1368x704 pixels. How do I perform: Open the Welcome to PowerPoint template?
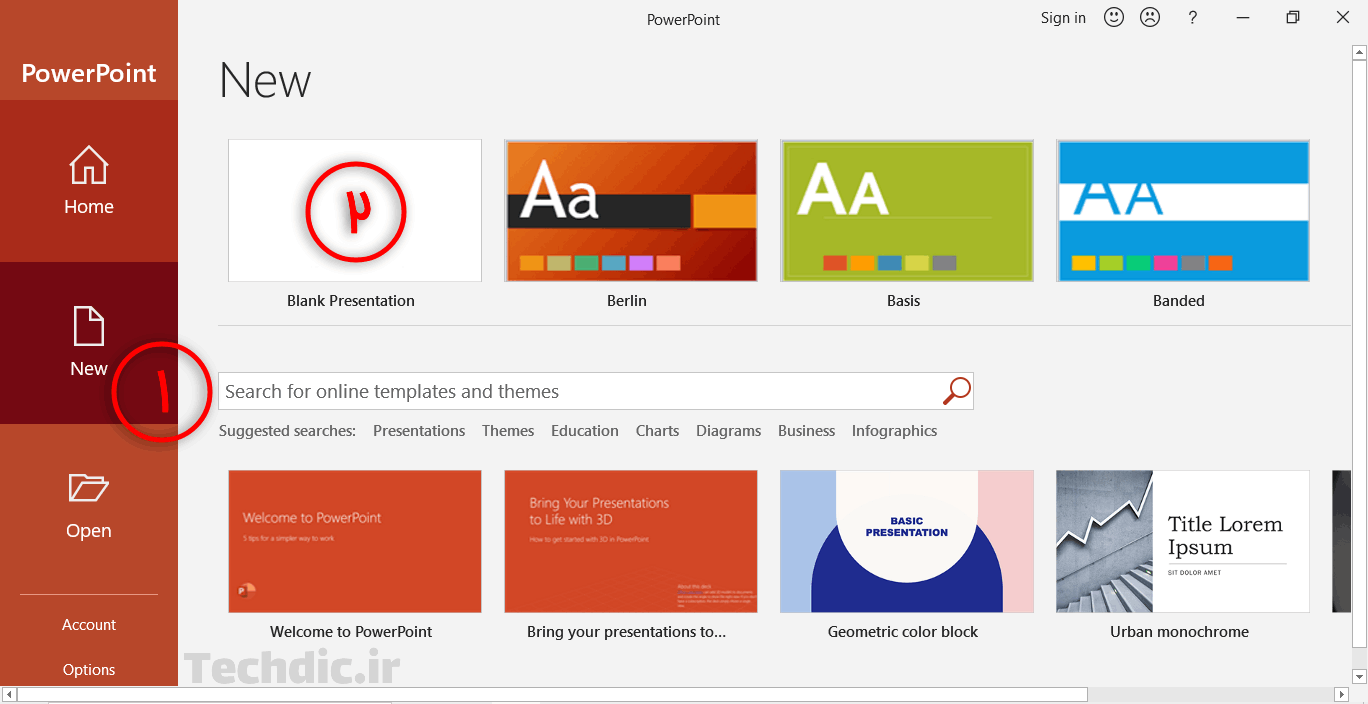(x=355, y=541)
